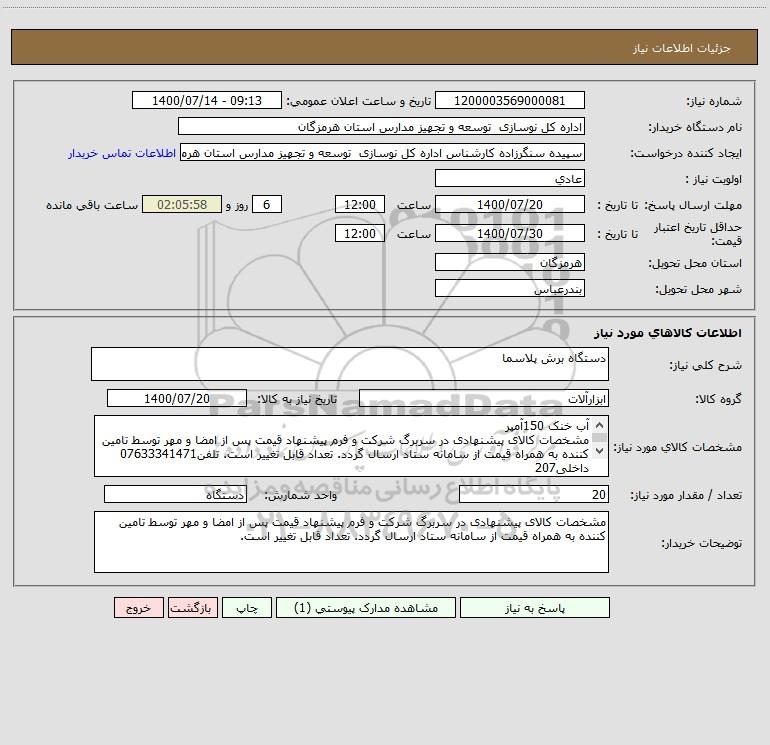
Task: Click price validity time 12:00 field
Action: (359, 234)
